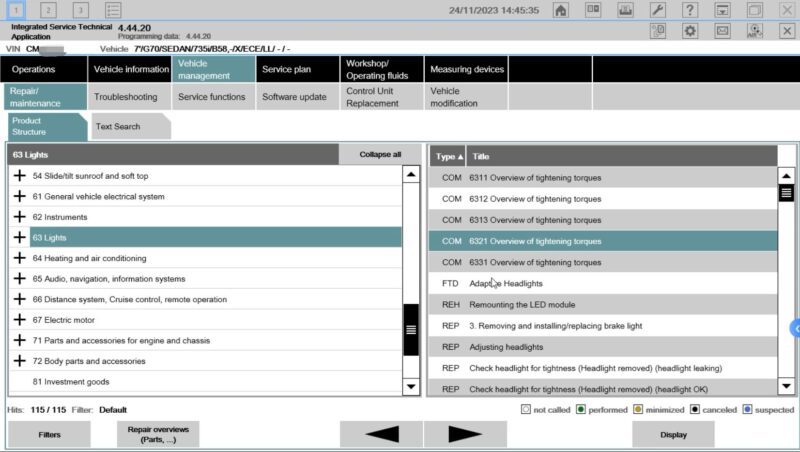Open the document copy icon in the second toolbar row
Screen dimensions: 800x452
tap(658, 31)
